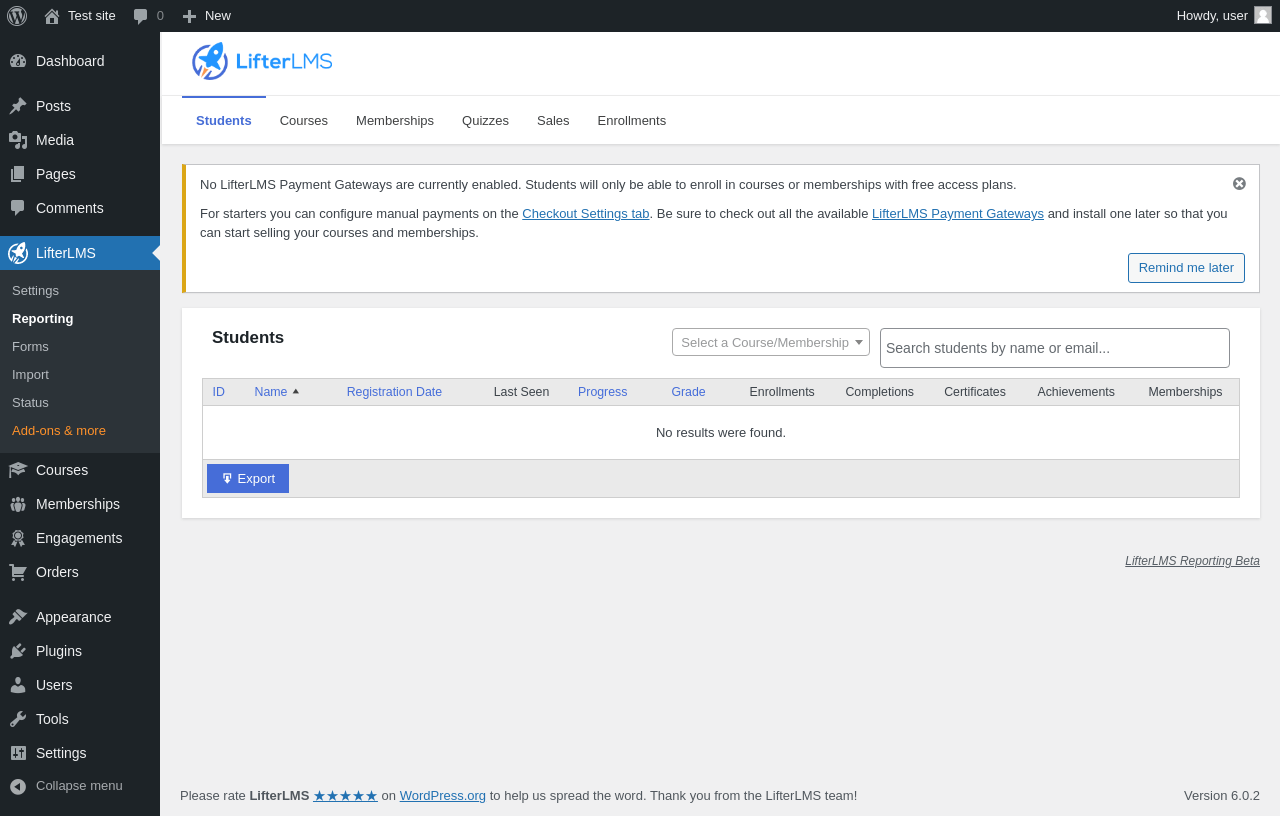Image resolution: width=1280 pixels, height=816 pixels.
Task: Click the Version 6.0.2 footer text
Action: 1222,796
